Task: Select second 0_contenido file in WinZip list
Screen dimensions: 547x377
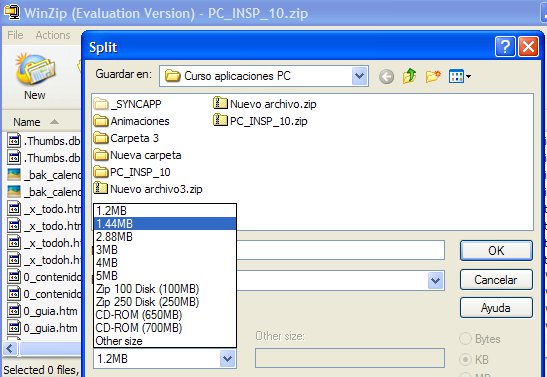Action: (x=44, y=294)
